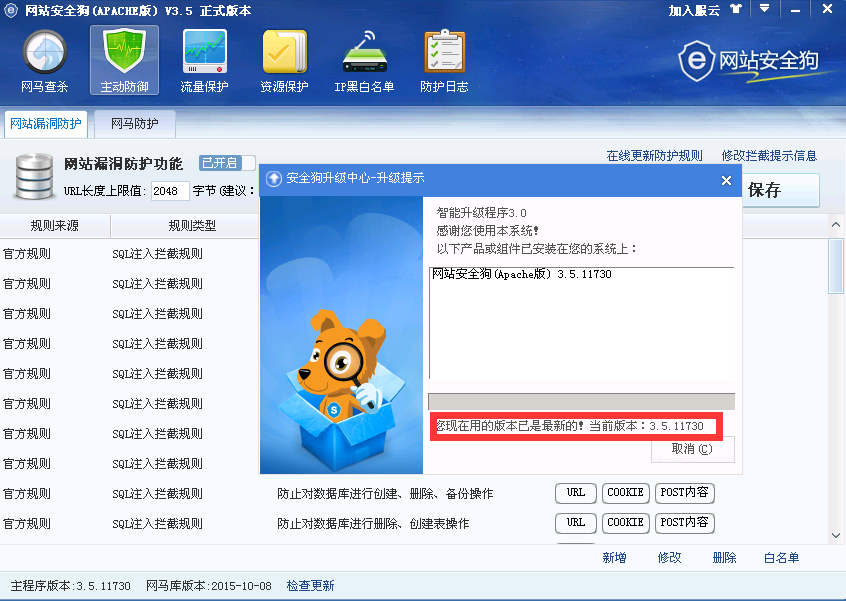Click the 规则来源 column header
846x601 pixels.
pos(54,226)
